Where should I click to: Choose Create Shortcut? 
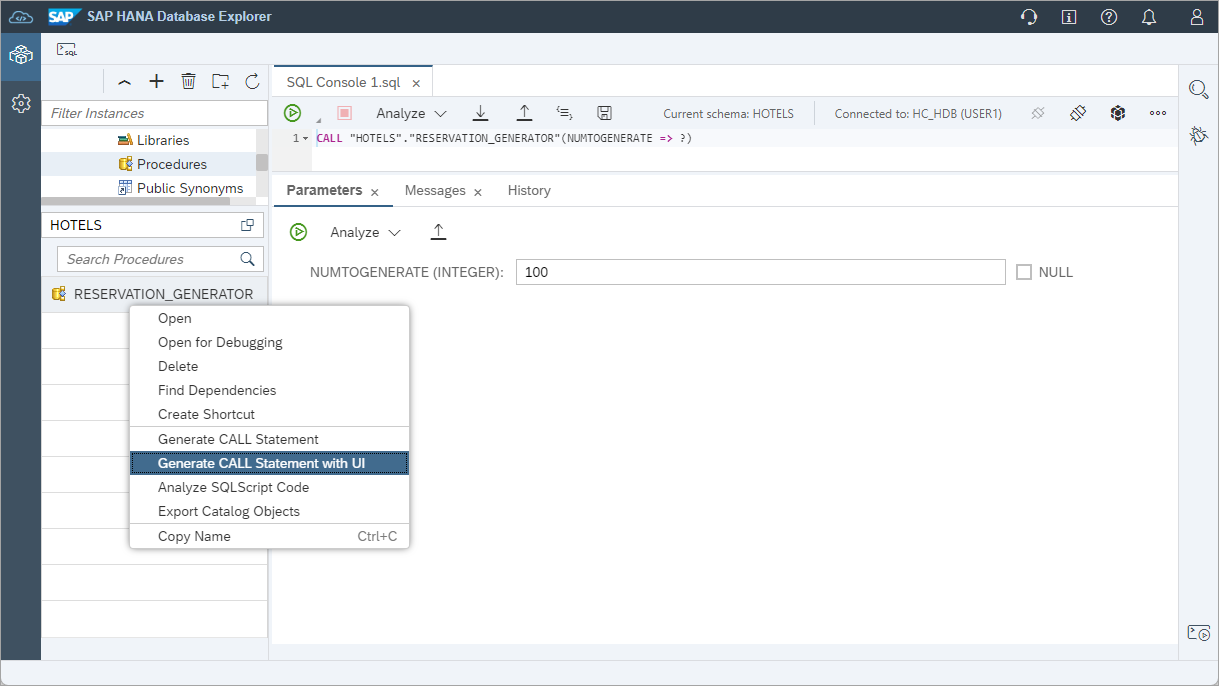pos(269,414)
